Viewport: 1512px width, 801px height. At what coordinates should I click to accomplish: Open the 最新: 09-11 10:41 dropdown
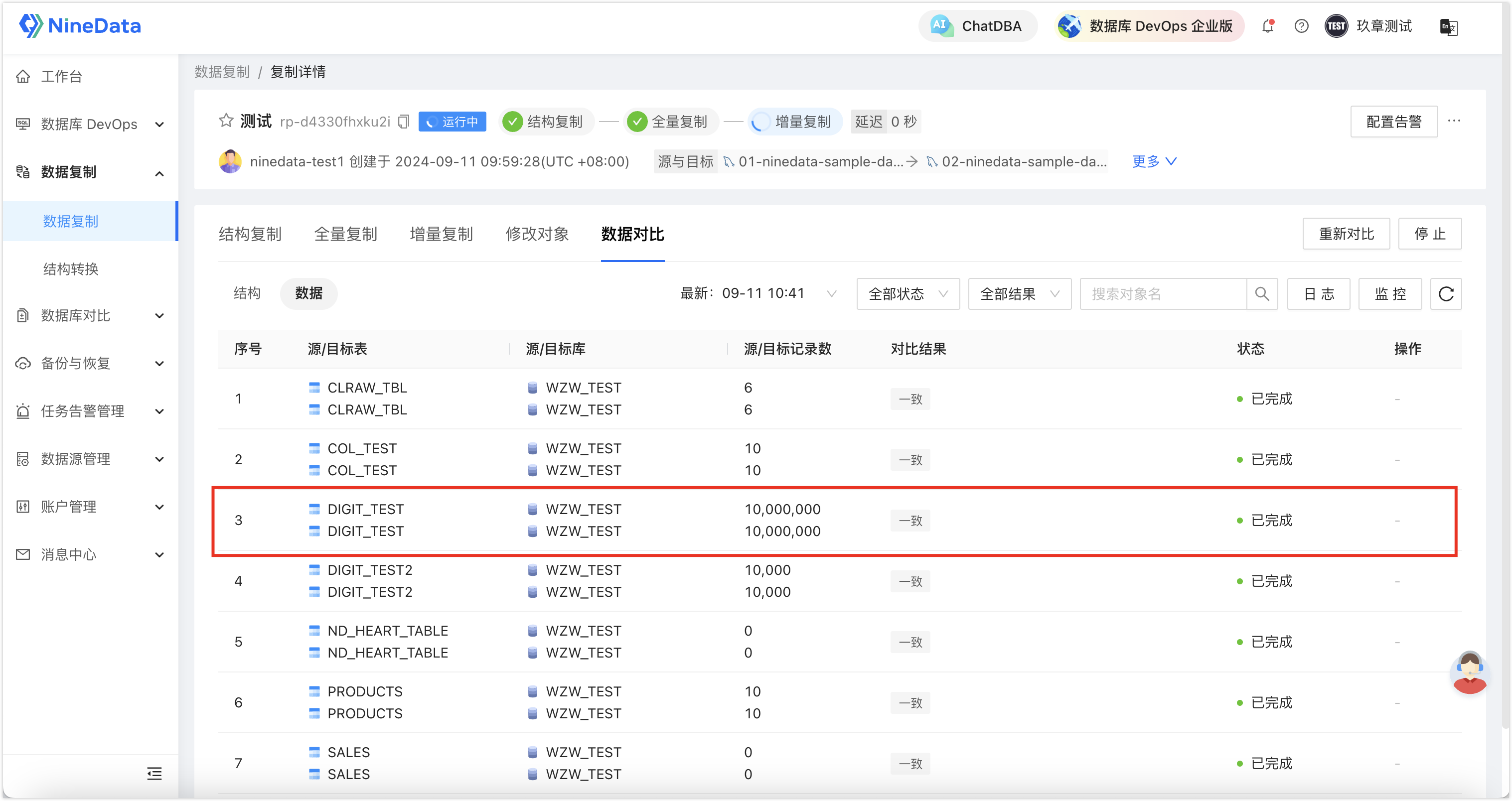point(758,293)
